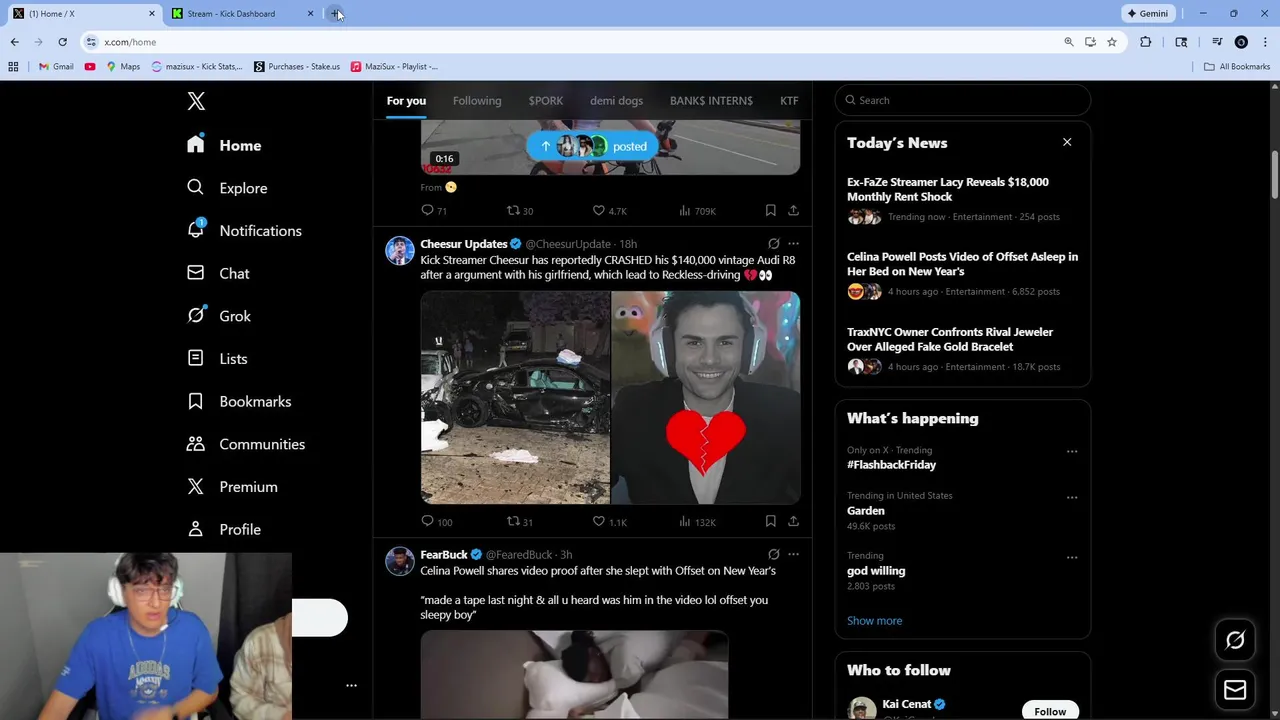The image size is (1280, 720).
Task: Share the Cheesur Updates post
Action: (793, 521)
